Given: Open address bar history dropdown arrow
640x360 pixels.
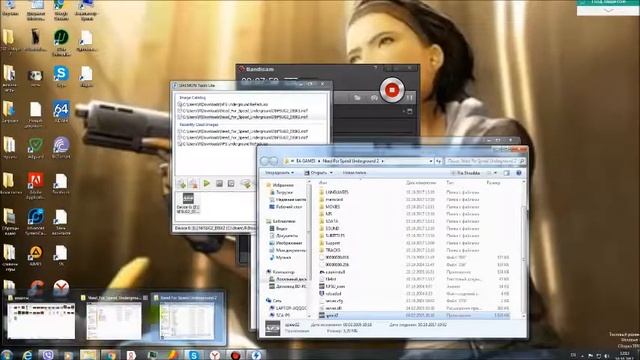Looking at the screenshot, I should point(431,161).
